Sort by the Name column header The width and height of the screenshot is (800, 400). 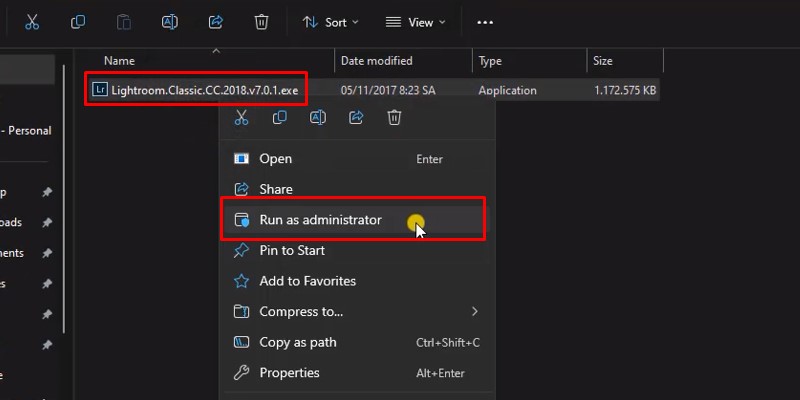(x=119, y=61)
